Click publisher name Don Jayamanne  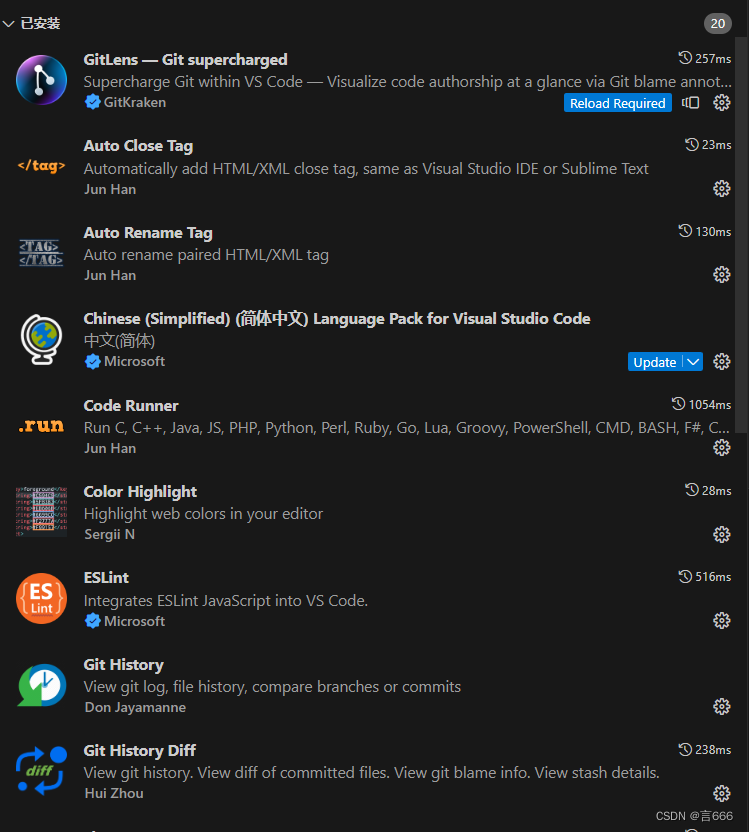click(x=135, y=707)
